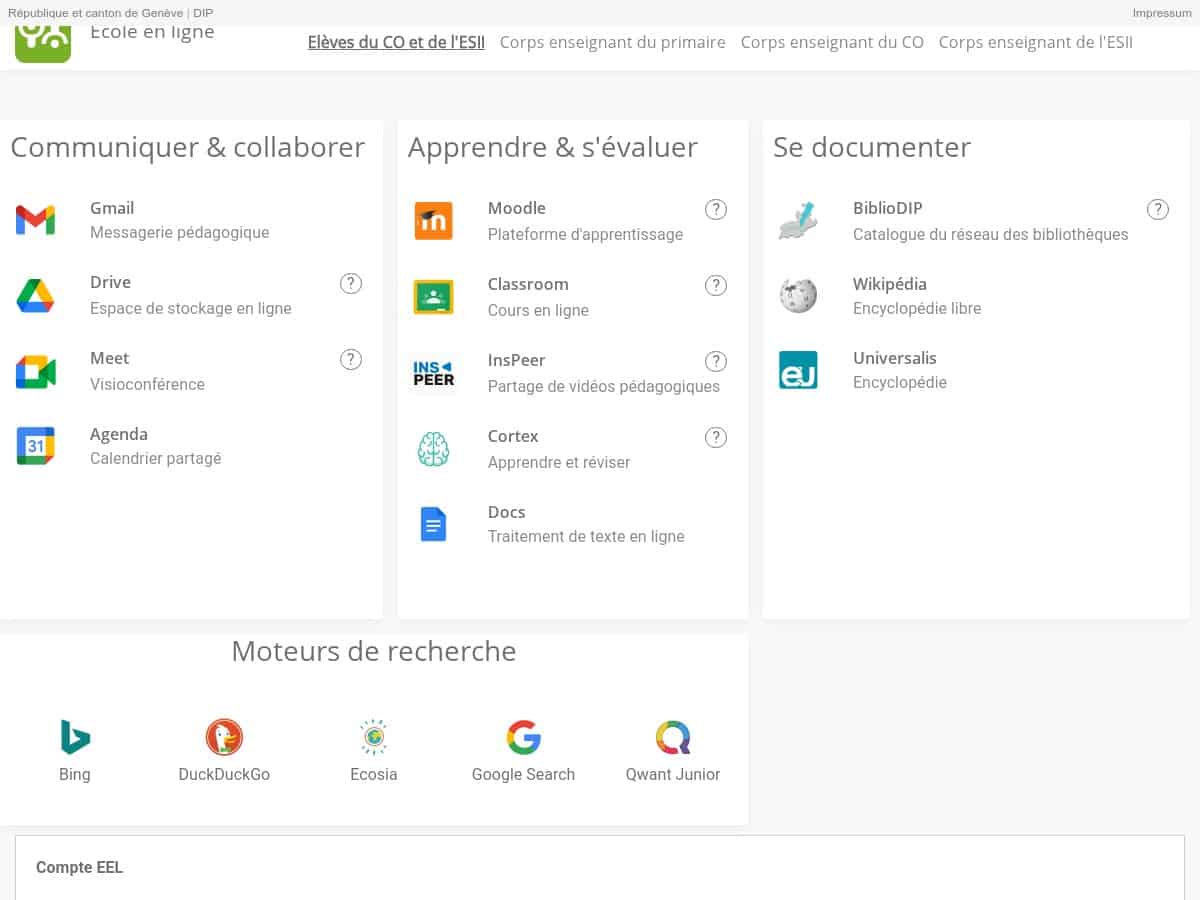This screenshot has width=1200, height=900.
Task: Click the Universalis eU icon
Action: click(798, 370)
